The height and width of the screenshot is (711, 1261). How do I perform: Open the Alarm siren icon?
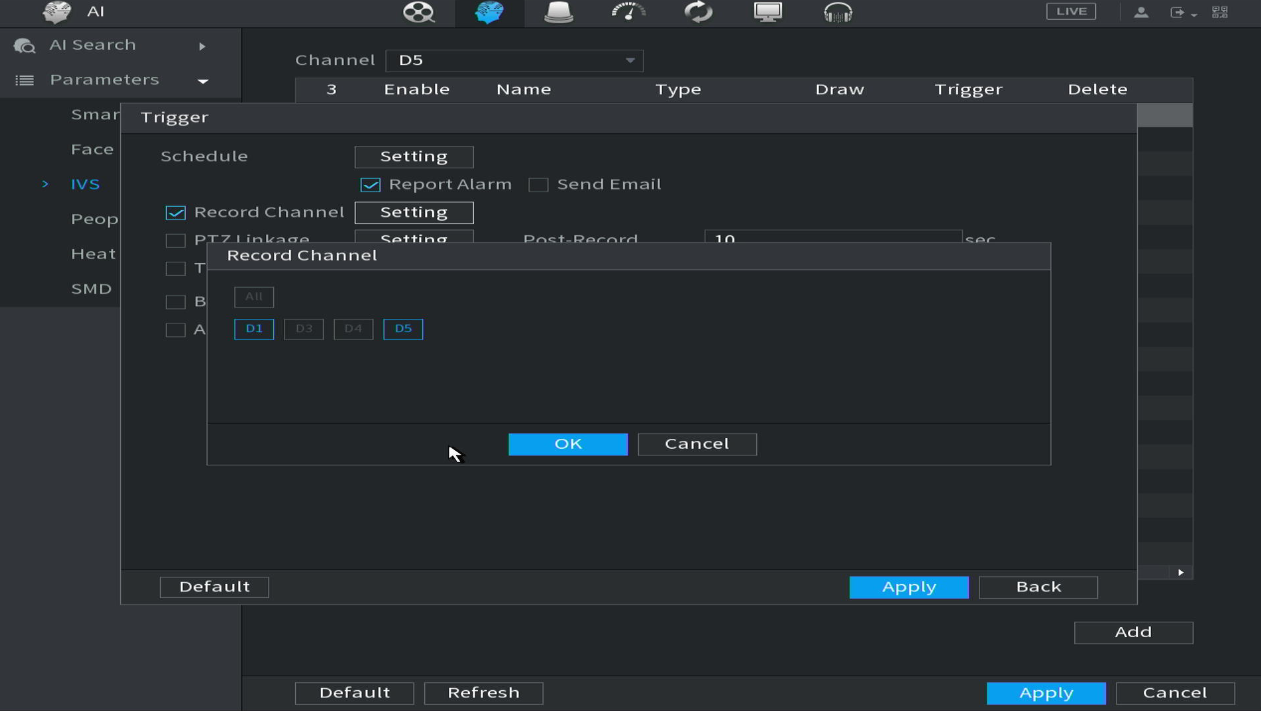(x=558, y=12)
